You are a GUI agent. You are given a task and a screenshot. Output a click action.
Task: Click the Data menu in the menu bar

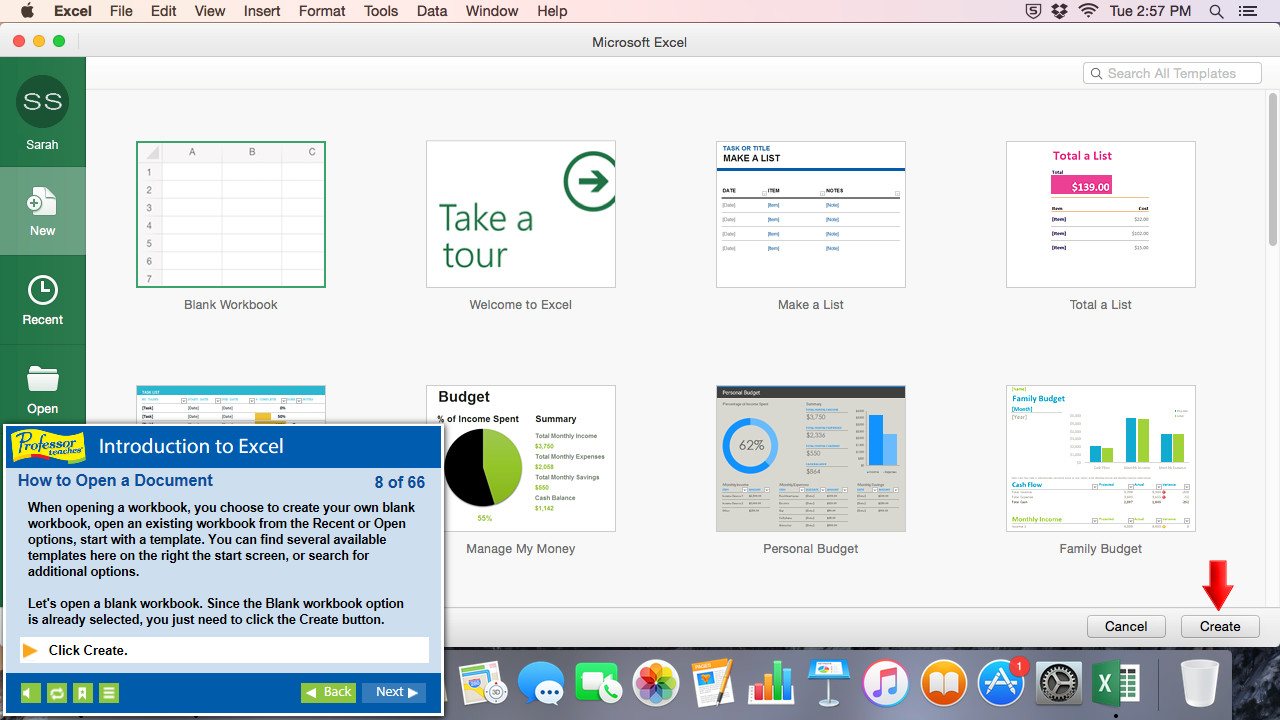point(431,11)
